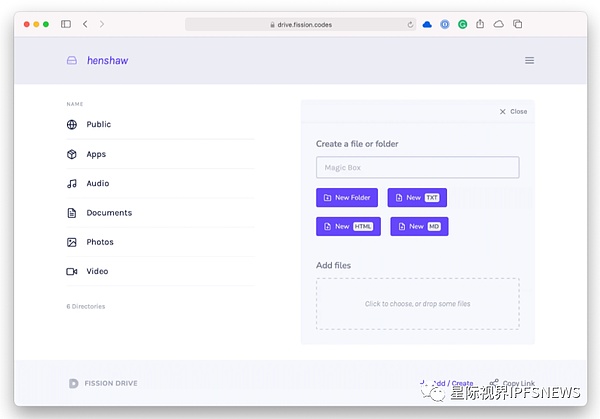
Task: Close the create panel
Action: [x=513, y=112]
